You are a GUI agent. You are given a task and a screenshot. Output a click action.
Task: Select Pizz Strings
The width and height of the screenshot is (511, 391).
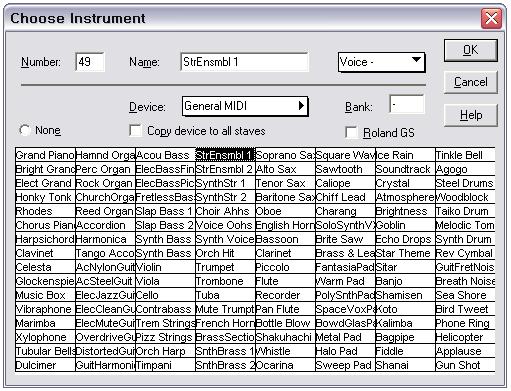(165, 337)
